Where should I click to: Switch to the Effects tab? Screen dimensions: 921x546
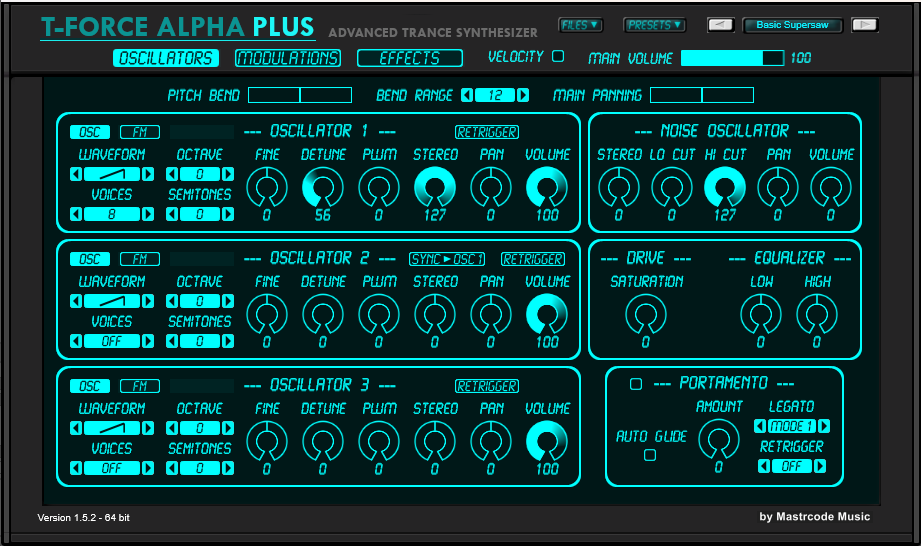[x=410, y=58]
